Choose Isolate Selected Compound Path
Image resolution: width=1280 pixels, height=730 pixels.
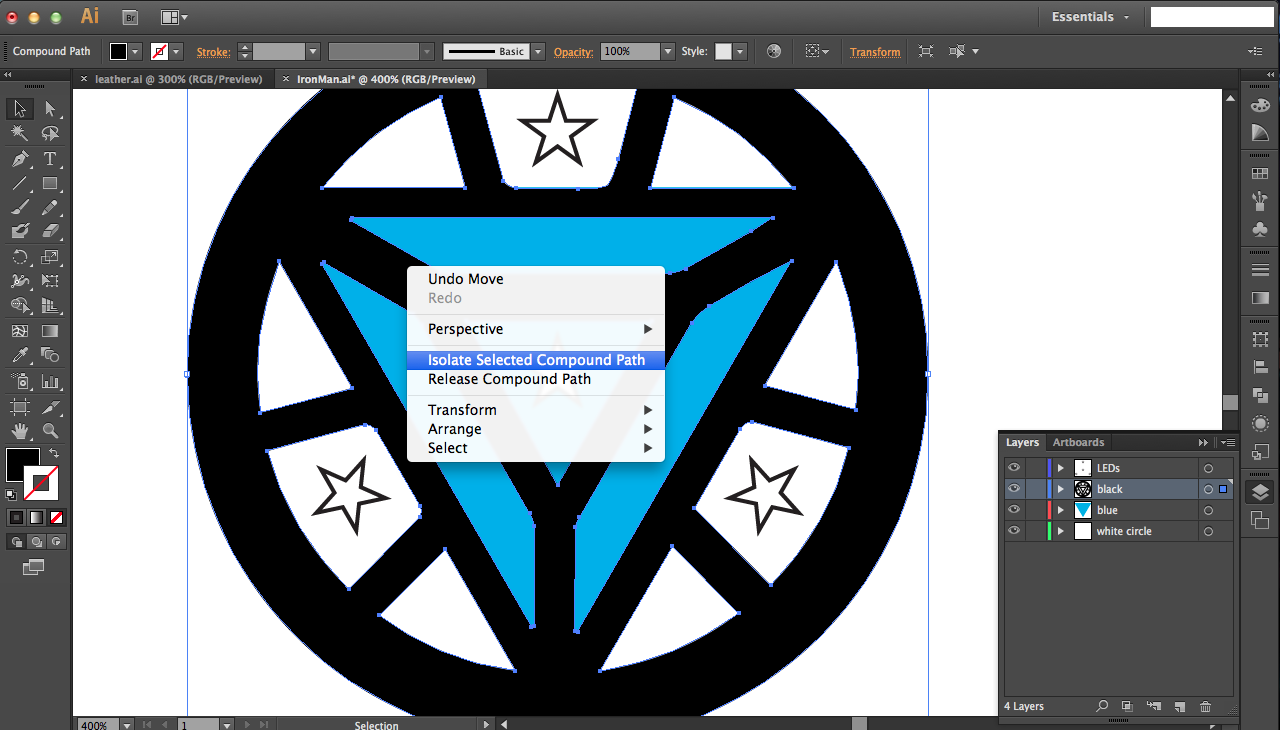coord(536,360)
